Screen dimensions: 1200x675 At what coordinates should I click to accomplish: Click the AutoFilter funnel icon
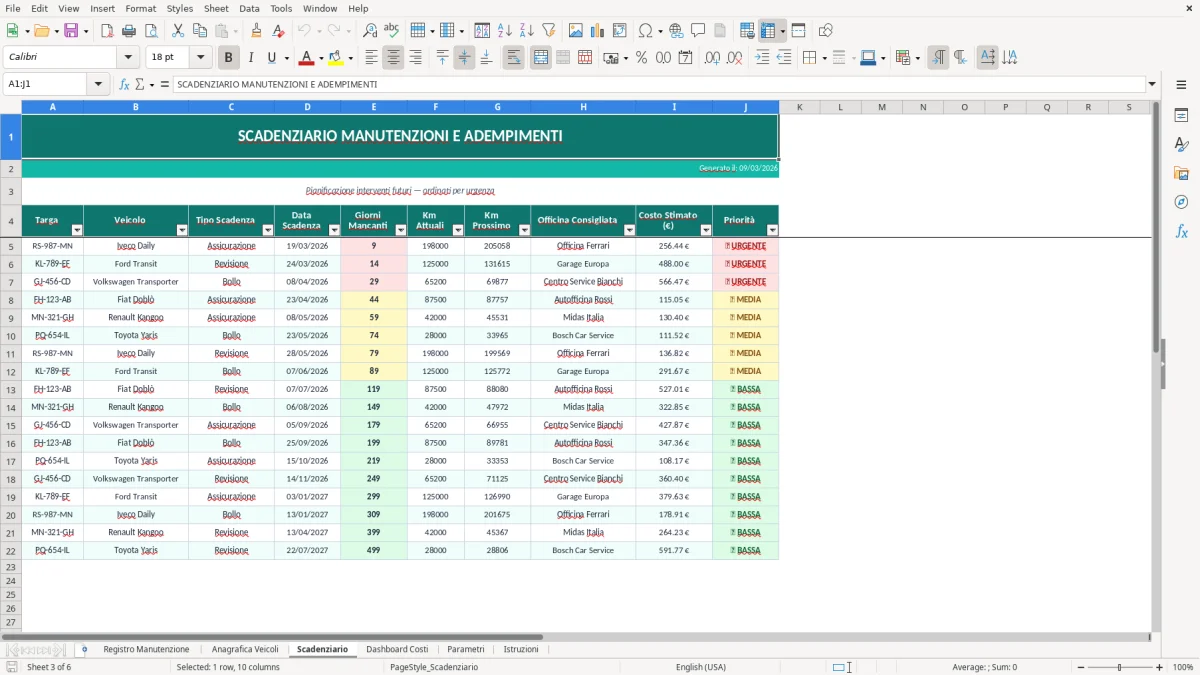click(x=548, y=31)
